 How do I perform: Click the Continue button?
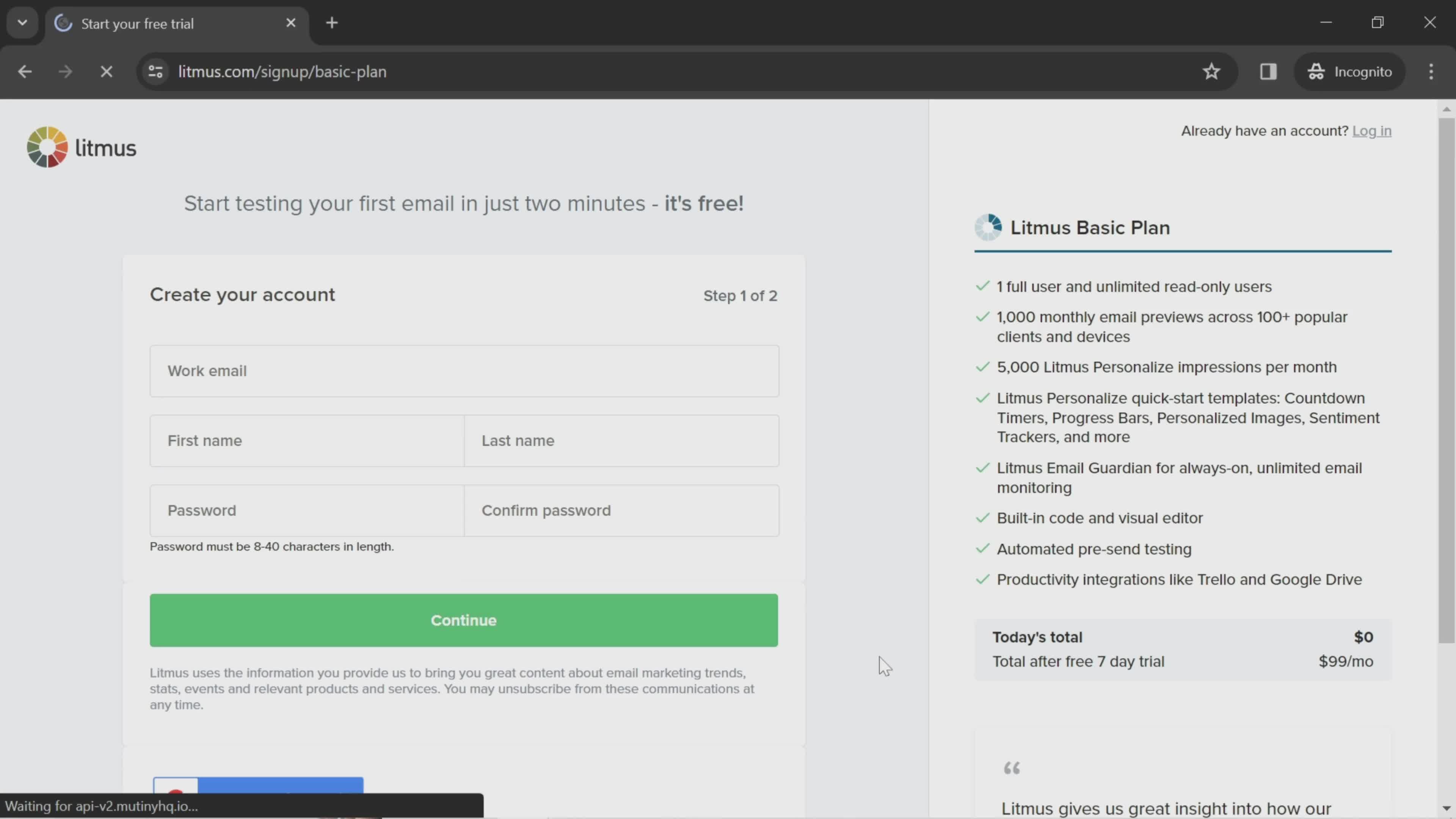point(463,620)
